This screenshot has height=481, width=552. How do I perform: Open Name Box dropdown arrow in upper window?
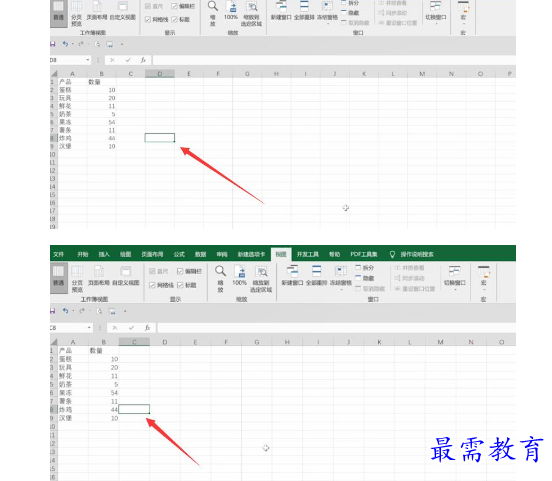click(x=88, y=60)
